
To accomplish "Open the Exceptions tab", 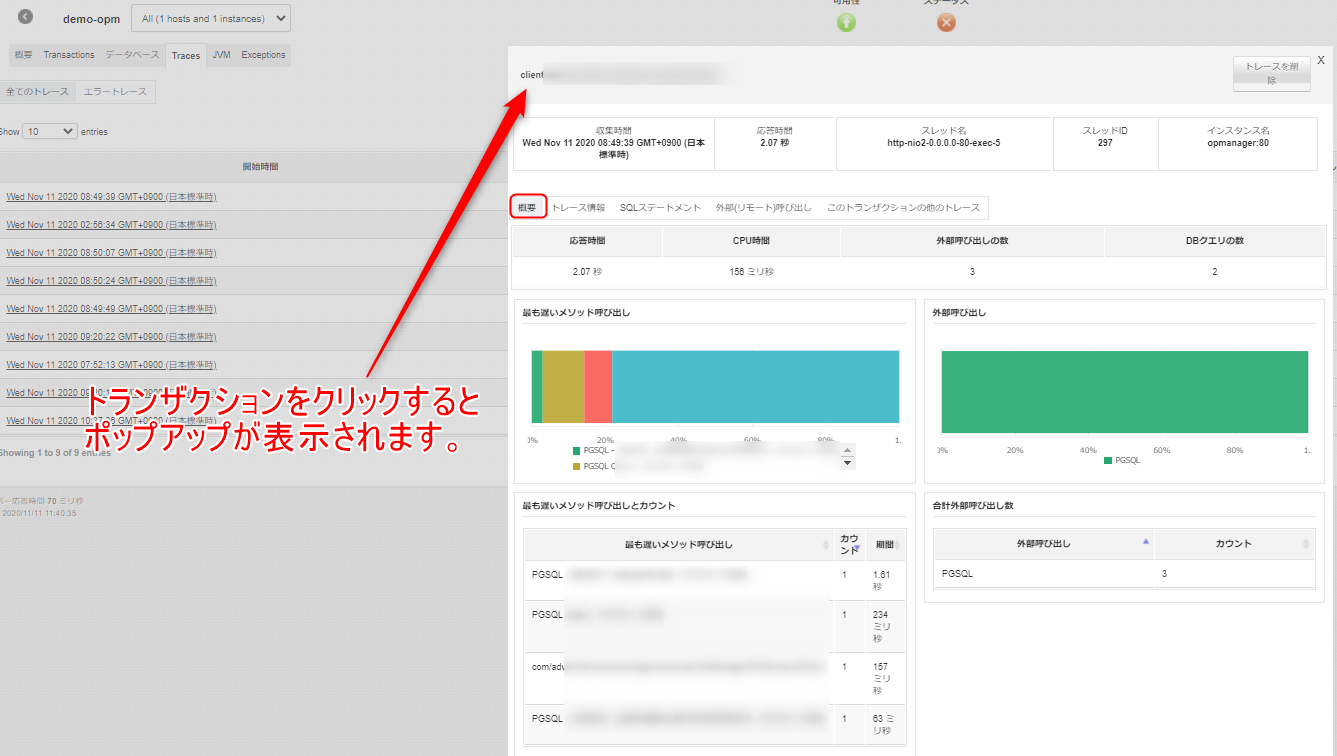I will [x=263, y=55].
